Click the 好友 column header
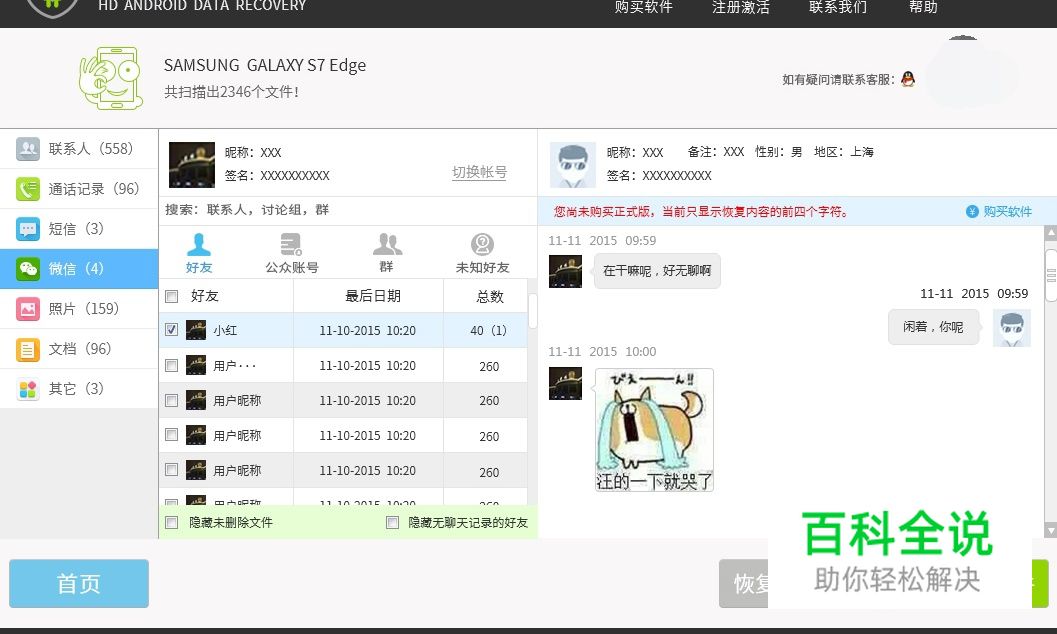This screenshot has width=1057, height=634. click(x=204, y=296)
